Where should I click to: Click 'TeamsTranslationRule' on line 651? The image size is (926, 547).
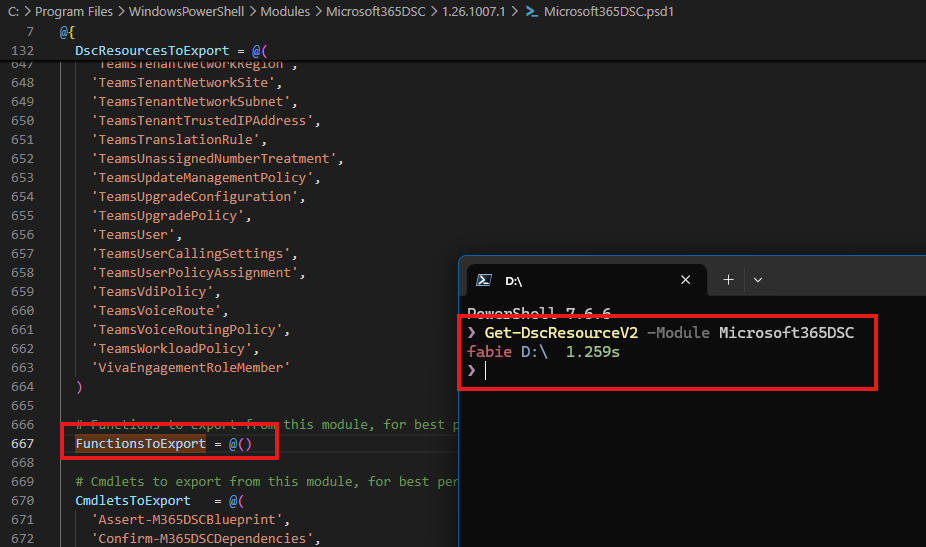[175, 139]
